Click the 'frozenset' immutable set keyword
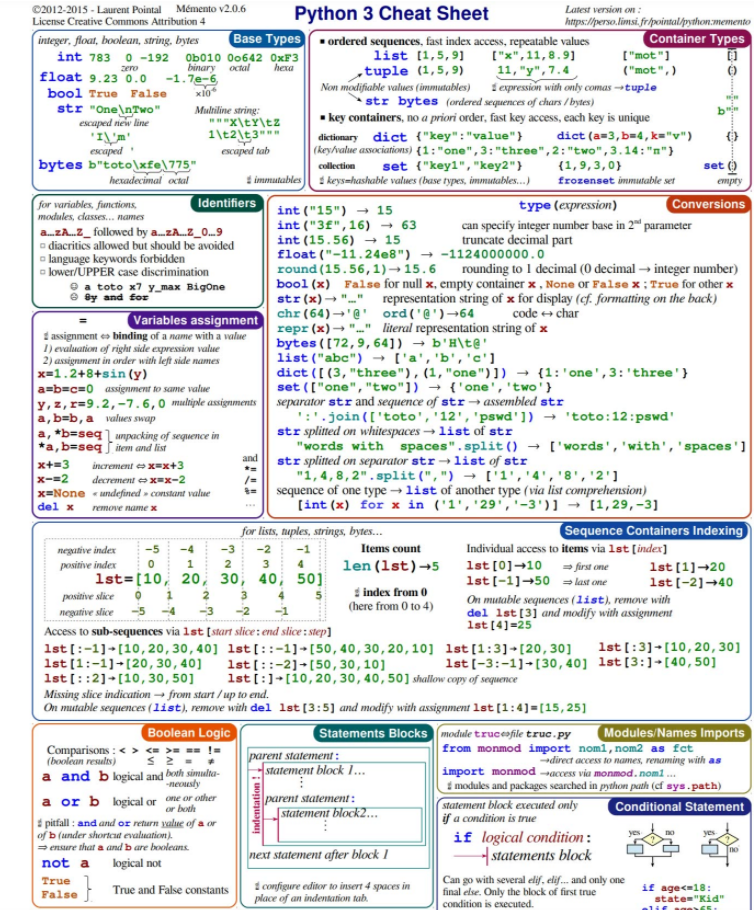 [x=586, y=180]
